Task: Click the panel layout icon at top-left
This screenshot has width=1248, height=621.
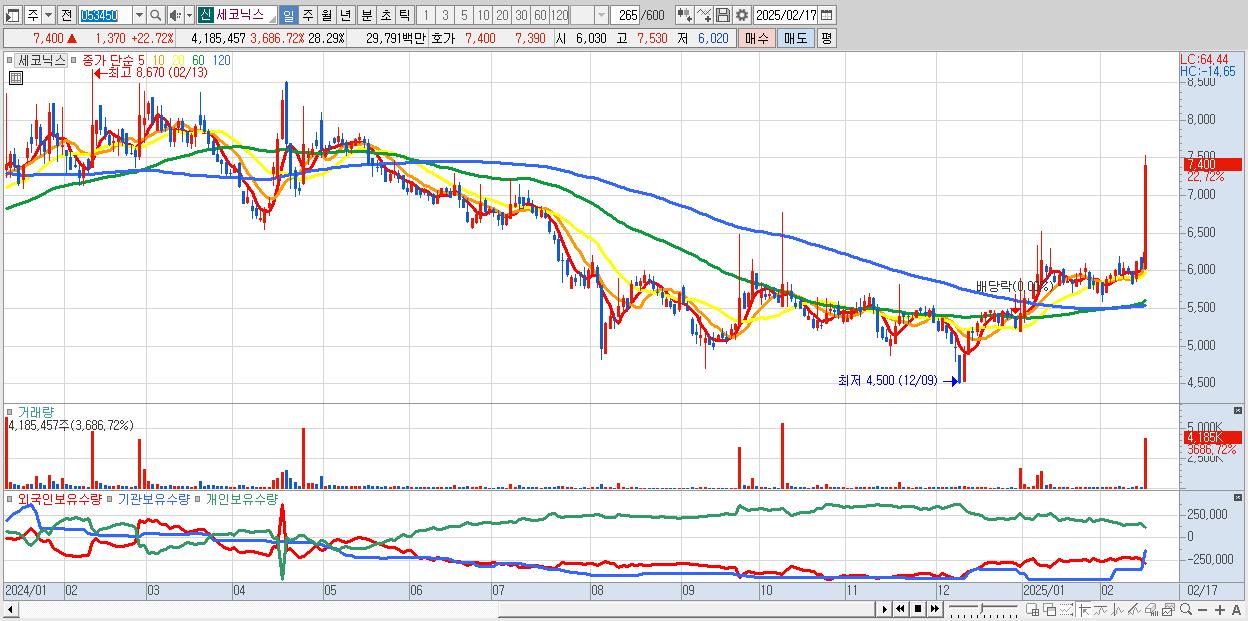Action: tap(13, 15)
